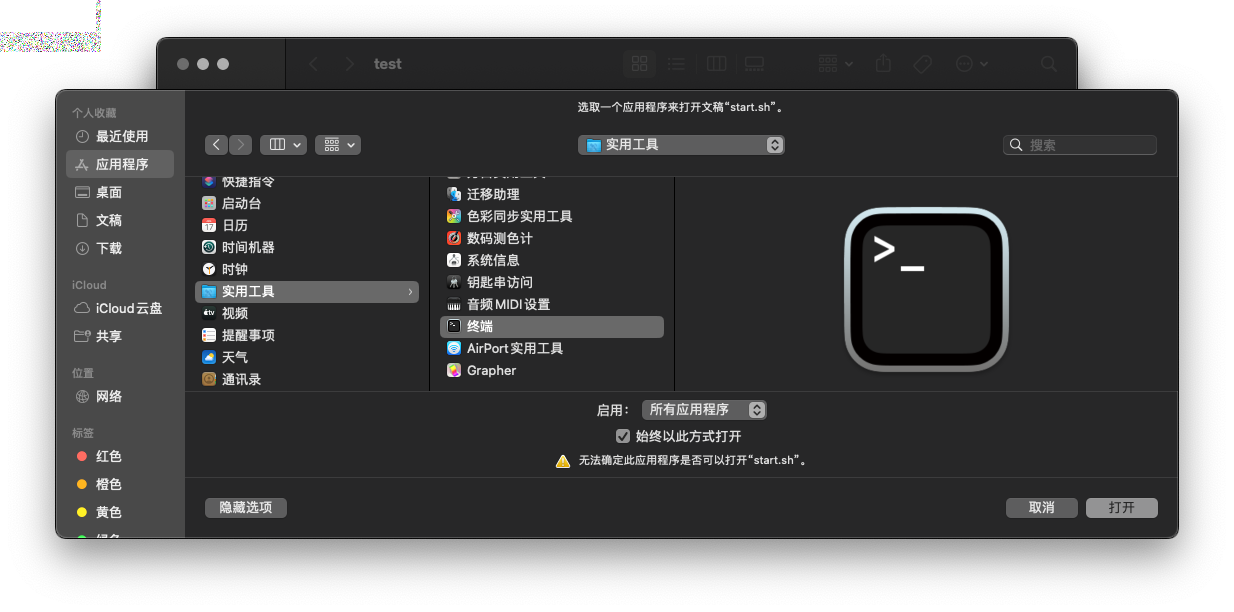This screenshot has height=612, width=1234.
Task: Click the Weather (天气) app icon
Action: [x=209, y=357]
